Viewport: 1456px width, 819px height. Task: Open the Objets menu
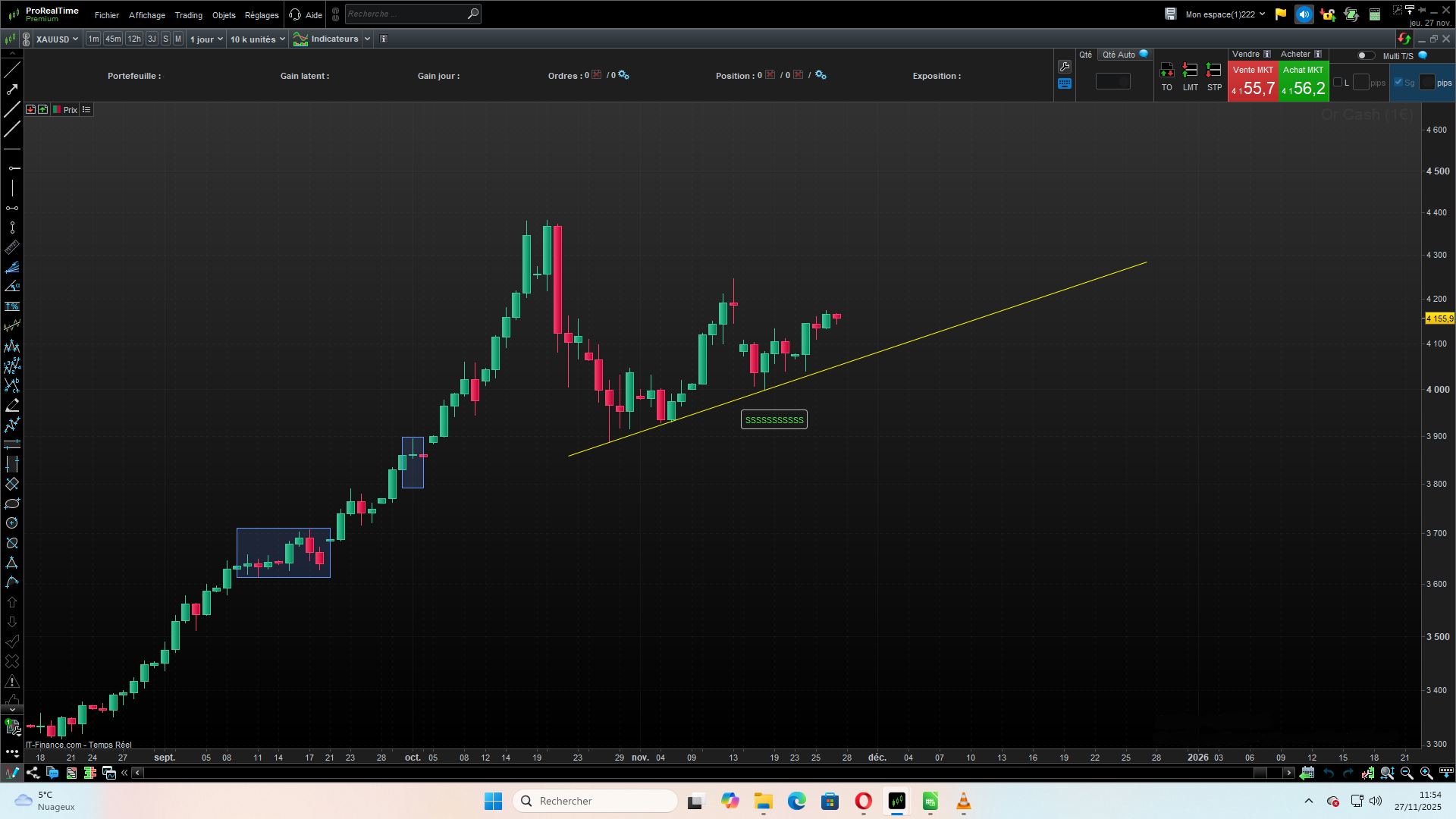pos(224,15)
